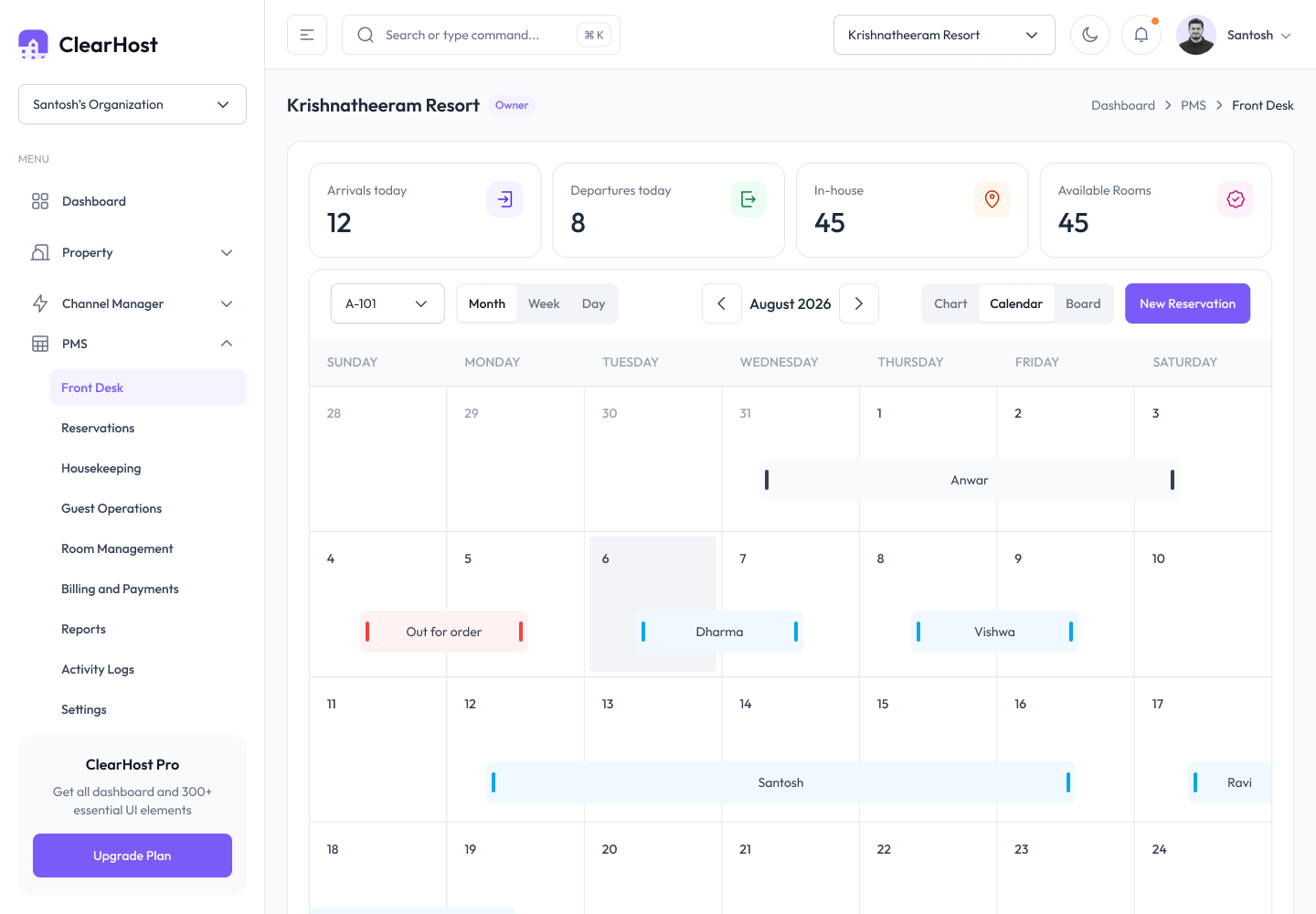Click the New Reservation button
Viewport: 1316px width, 914px height.
[1187, 303]
